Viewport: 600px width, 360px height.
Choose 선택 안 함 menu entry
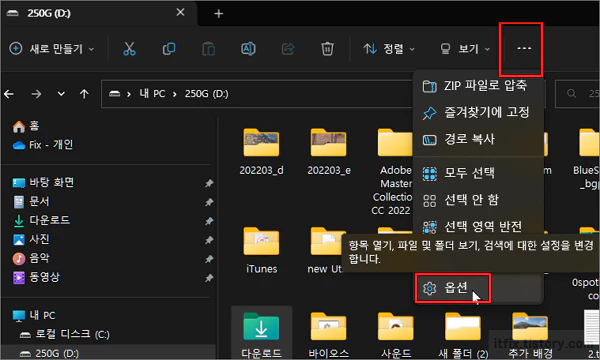[x=478, y=200]
